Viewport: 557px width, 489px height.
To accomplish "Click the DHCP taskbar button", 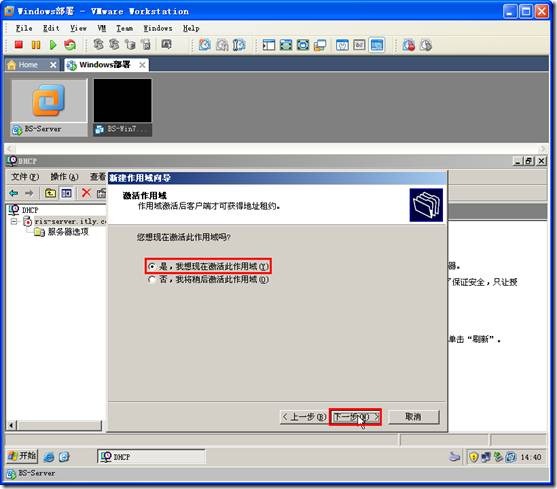I will click(x=151, y=457).
